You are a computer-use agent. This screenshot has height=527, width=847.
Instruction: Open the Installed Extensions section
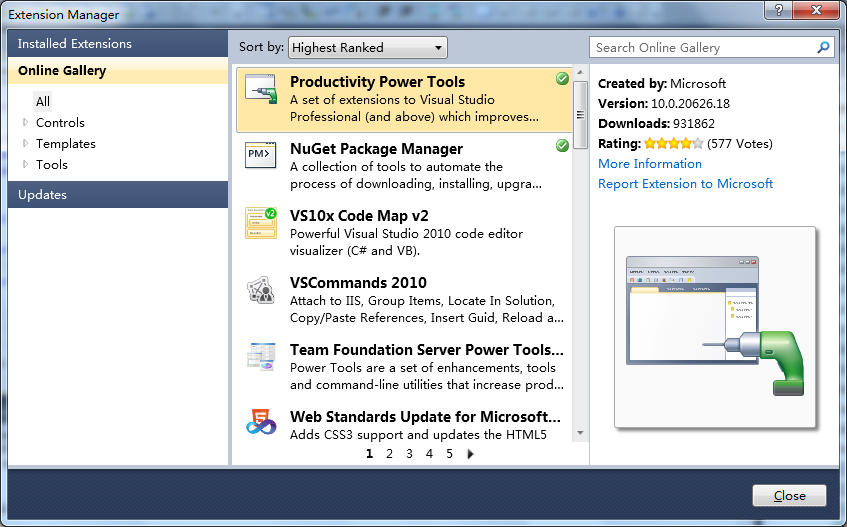118,44
